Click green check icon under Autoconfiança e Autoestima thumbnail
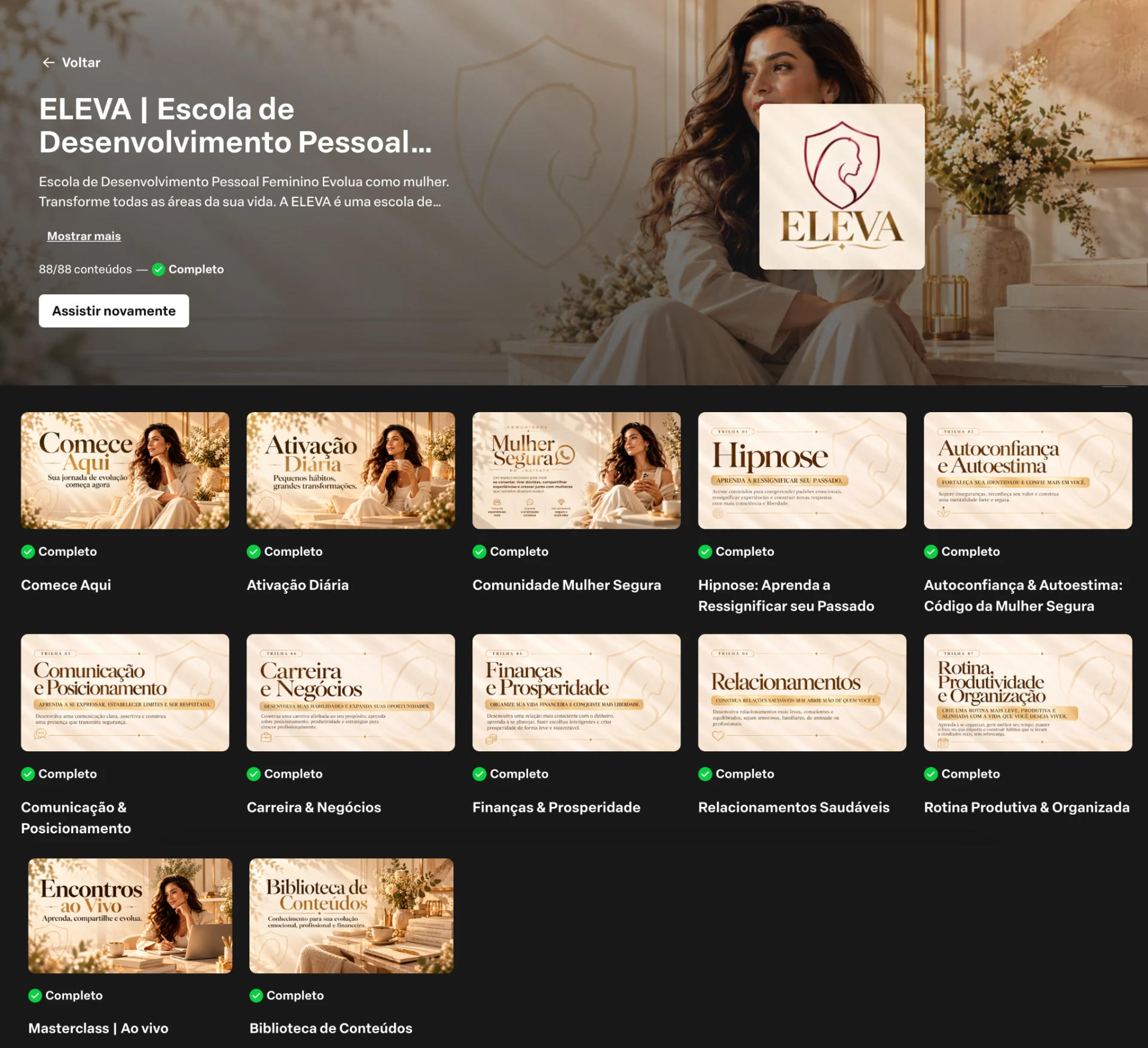1148x1048 pixels. [x=931, y=552]
